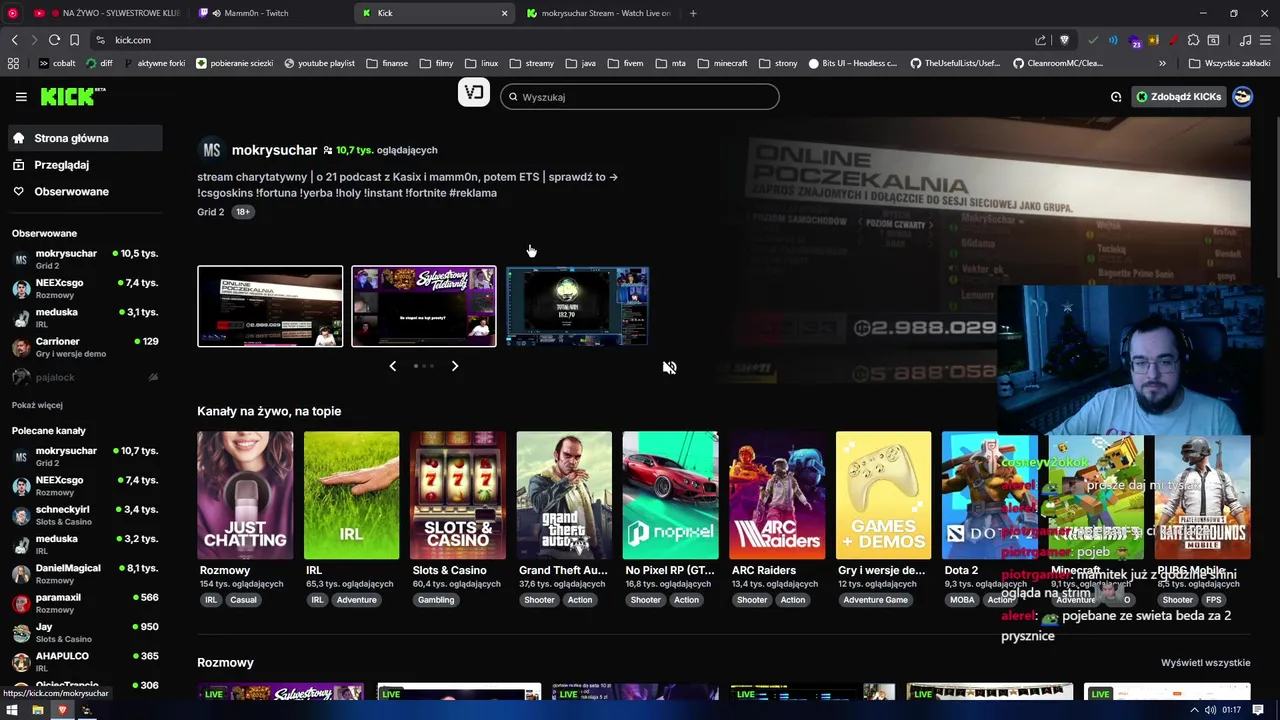Screen dimensions: 1280x720
Task: Open the Windows Start button
Action: pyautogui.click(x=13, y=710)
